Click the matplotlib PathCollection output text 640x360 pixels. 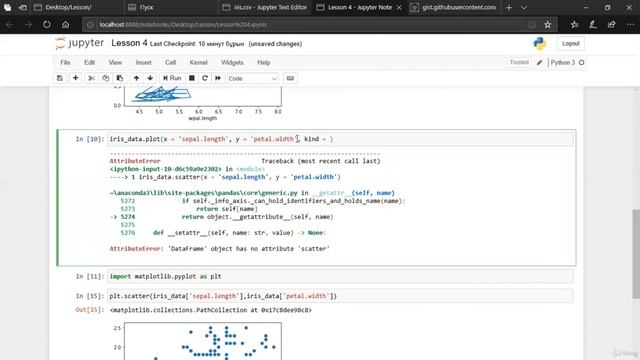[211, 310]
